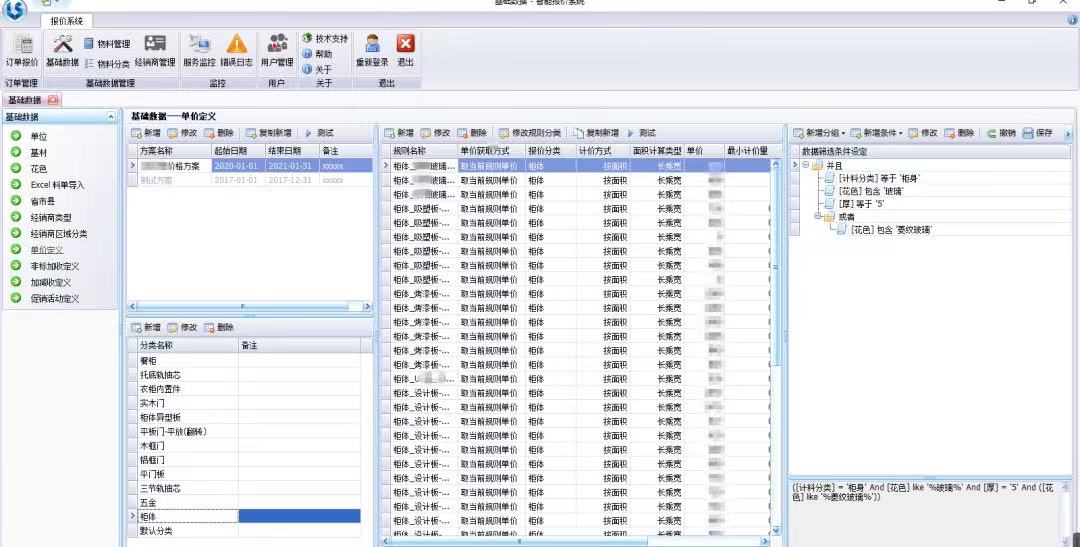Open Excel 料单导入 in the sidebar
1080x547 pixels.
(56, 185)
